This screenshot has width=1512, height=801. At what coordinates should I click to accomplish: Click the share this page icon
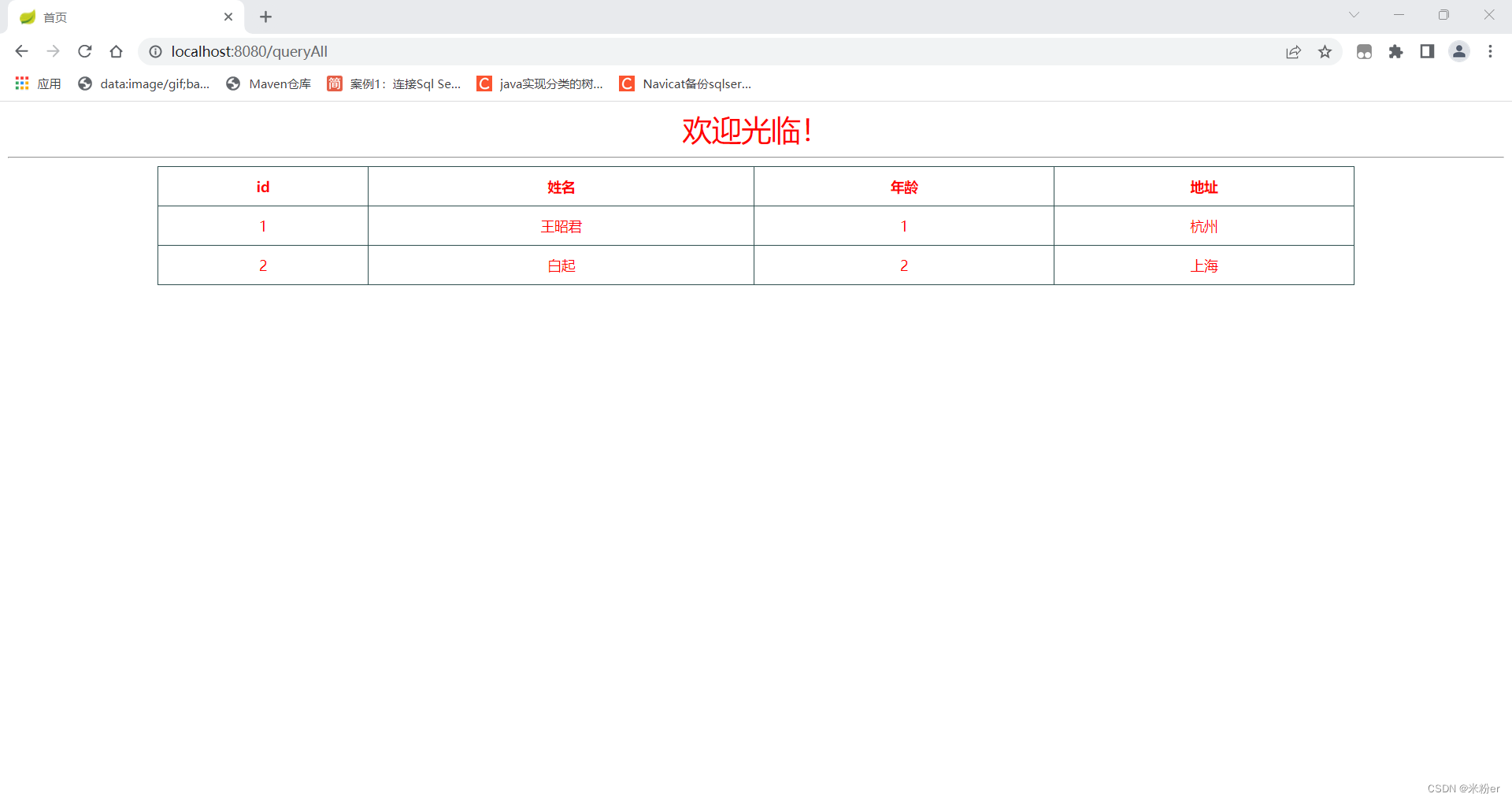[x=1294, y=51]
